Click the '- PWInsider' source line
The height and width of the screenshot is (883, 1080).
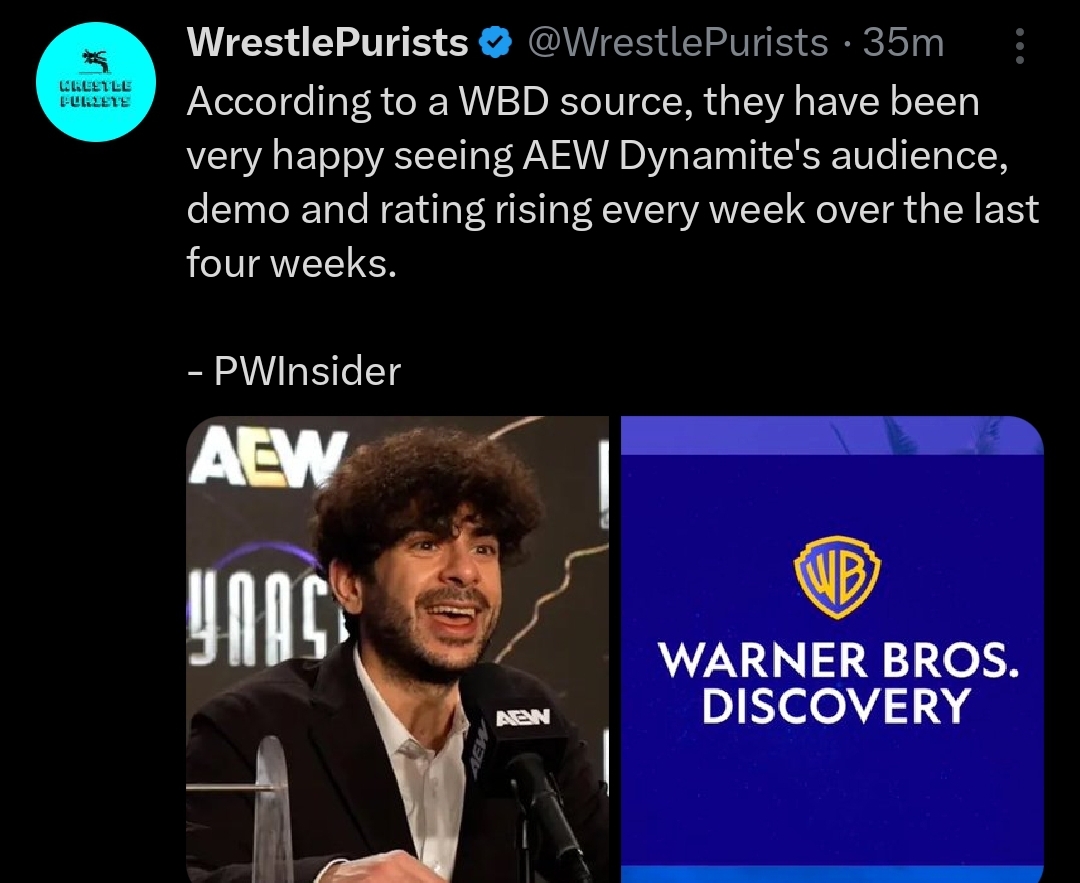click(x=293, y=371)
